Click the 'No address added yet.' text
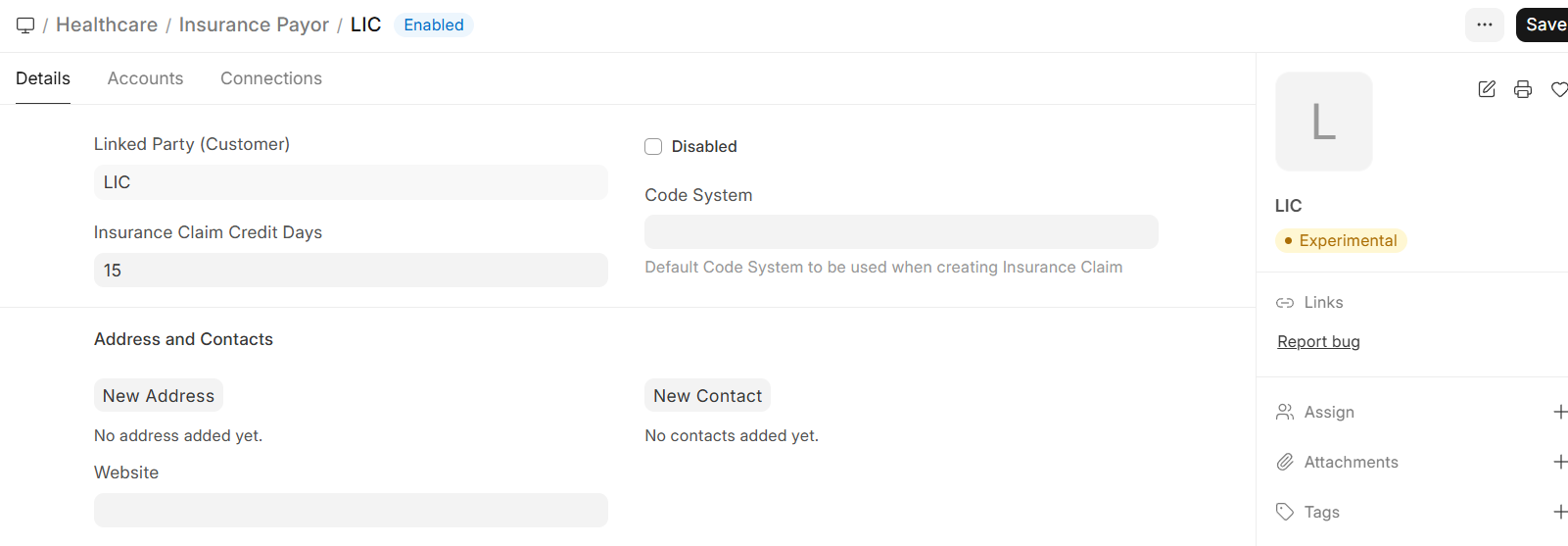Image resolution: width=1568 pixels, height=546 pixels. [178, 435]
